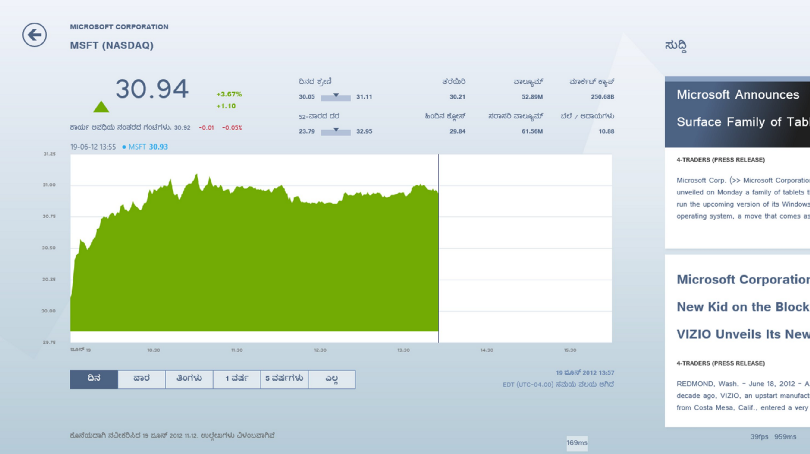Click the 52-week range slider marker

click(x=336, y=130)
